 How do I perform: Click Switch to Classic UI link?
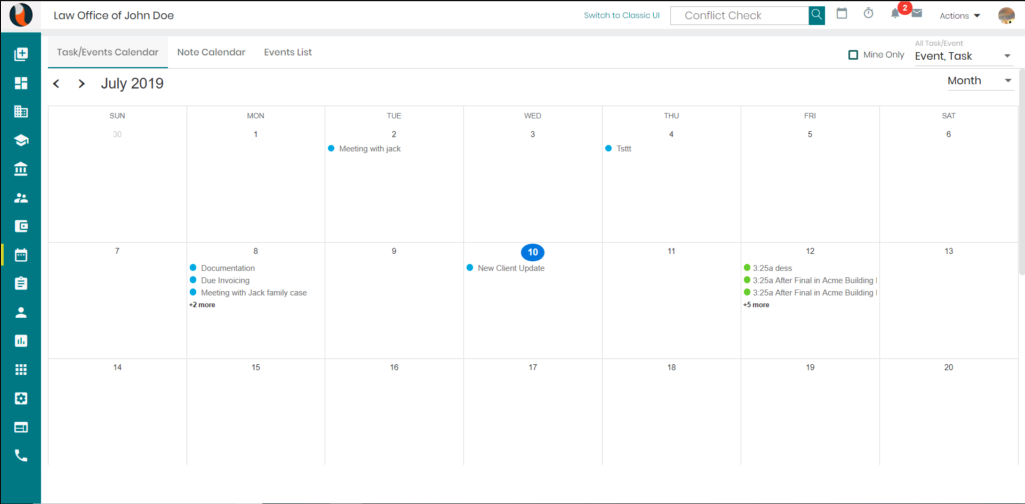point(622,16)
